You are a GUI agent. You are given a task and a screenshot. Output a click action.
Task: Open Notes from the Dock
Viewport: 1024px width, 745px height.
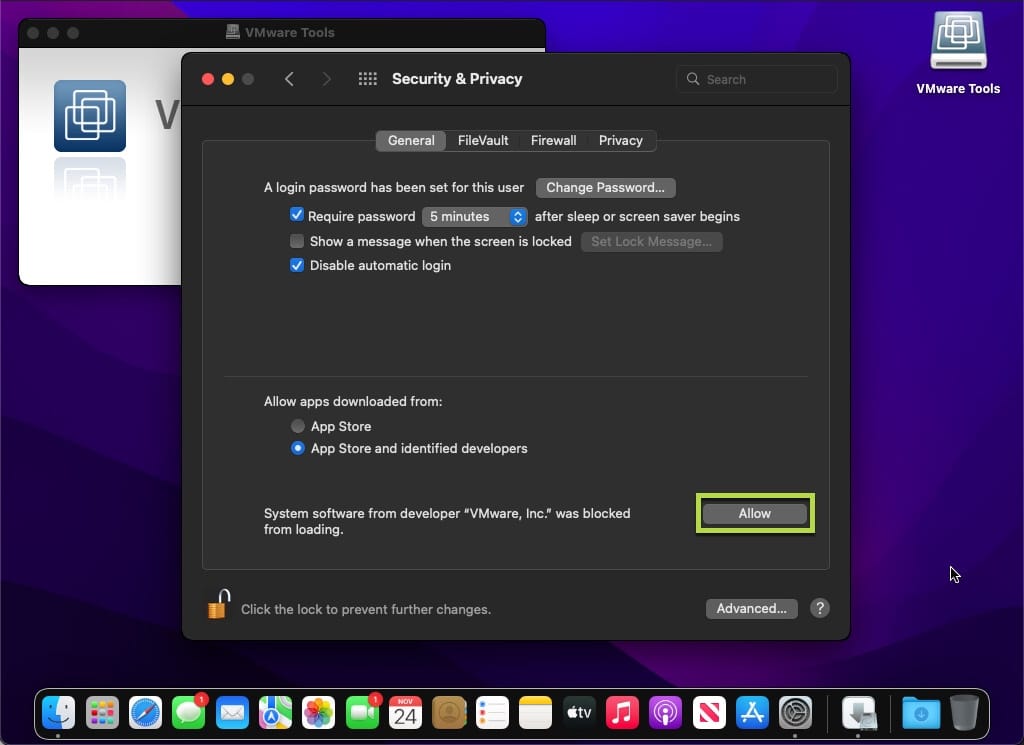click(x=536, y=712)
